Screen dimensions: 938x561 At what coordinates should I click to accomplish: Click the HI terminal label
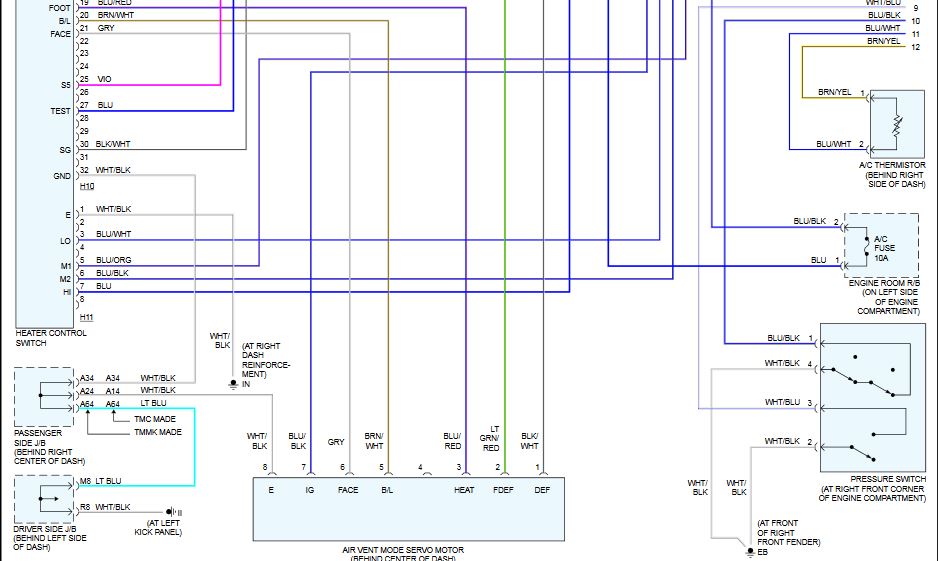pyautogui.click(x=67, y=292)
